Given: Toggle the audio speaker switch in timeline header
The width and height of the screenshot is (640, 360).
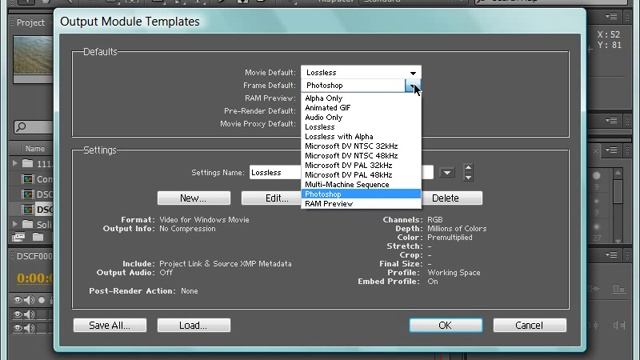Looking at the screenshot, I should (x=29, y=300).
